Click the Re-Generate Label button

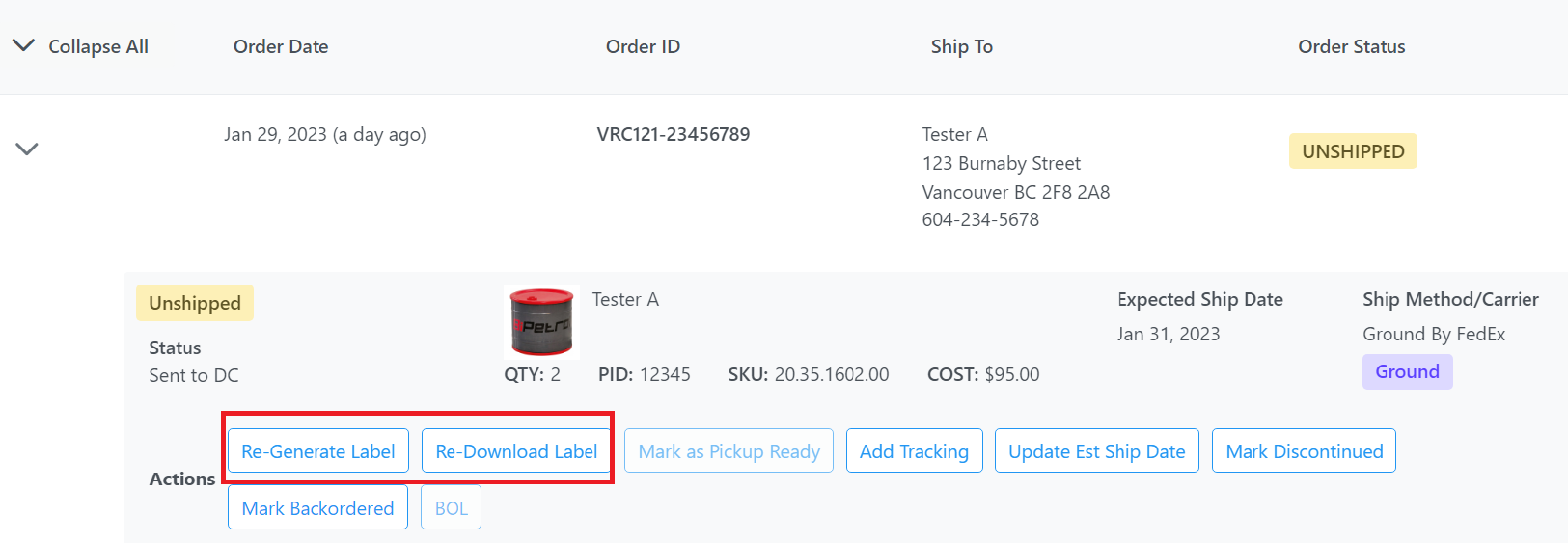click(x=318, y=451)
